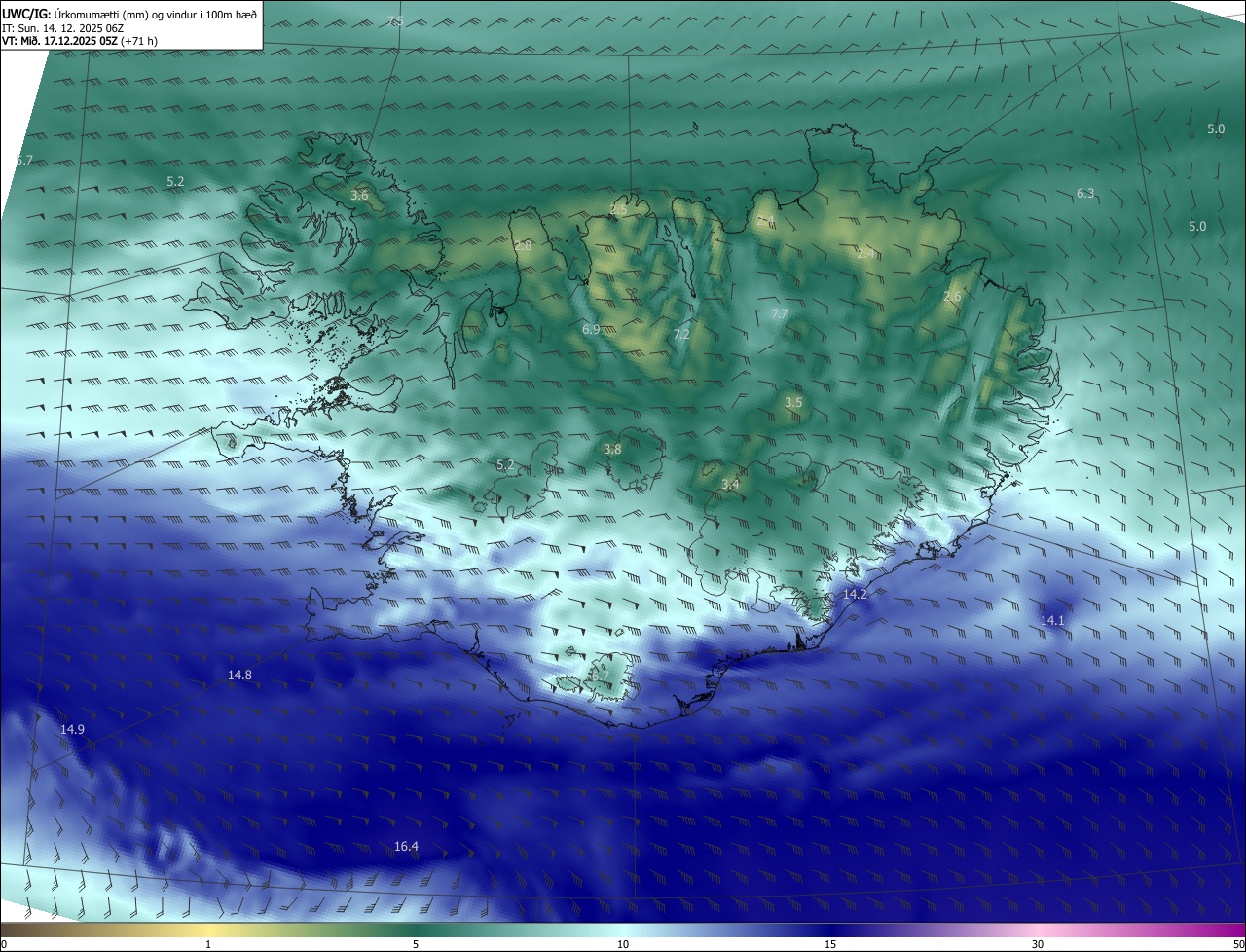Pick the 6.9 value label
Viewport: 1246px width, 952px height.
[x=591, y=330]
